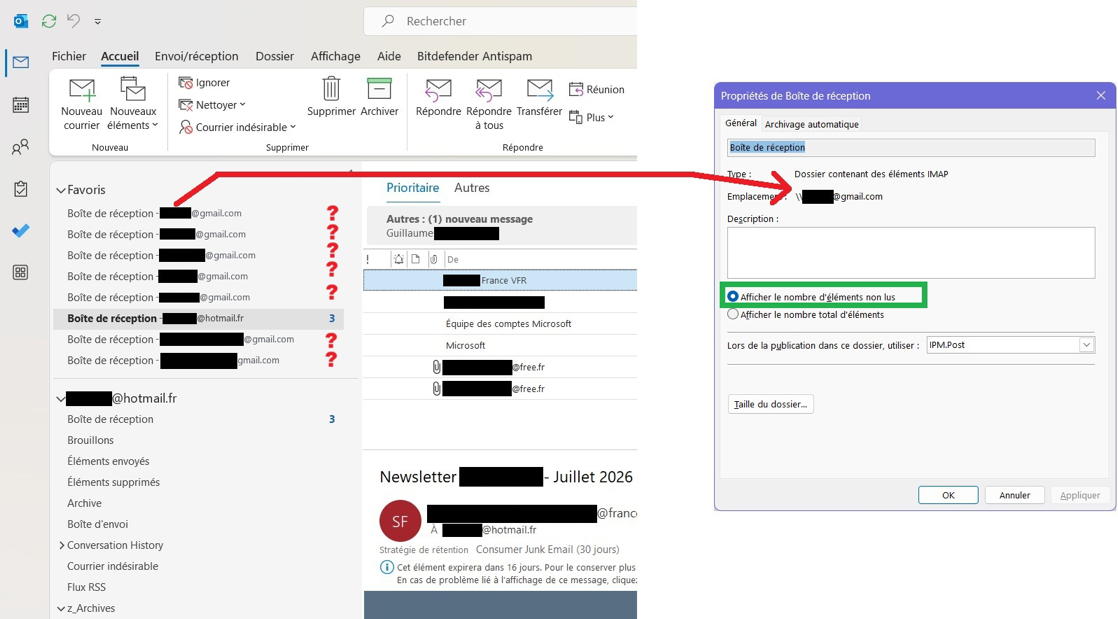Open the Fichier menu
Screen dimensions: 1118x619
(x=68, y=56)
